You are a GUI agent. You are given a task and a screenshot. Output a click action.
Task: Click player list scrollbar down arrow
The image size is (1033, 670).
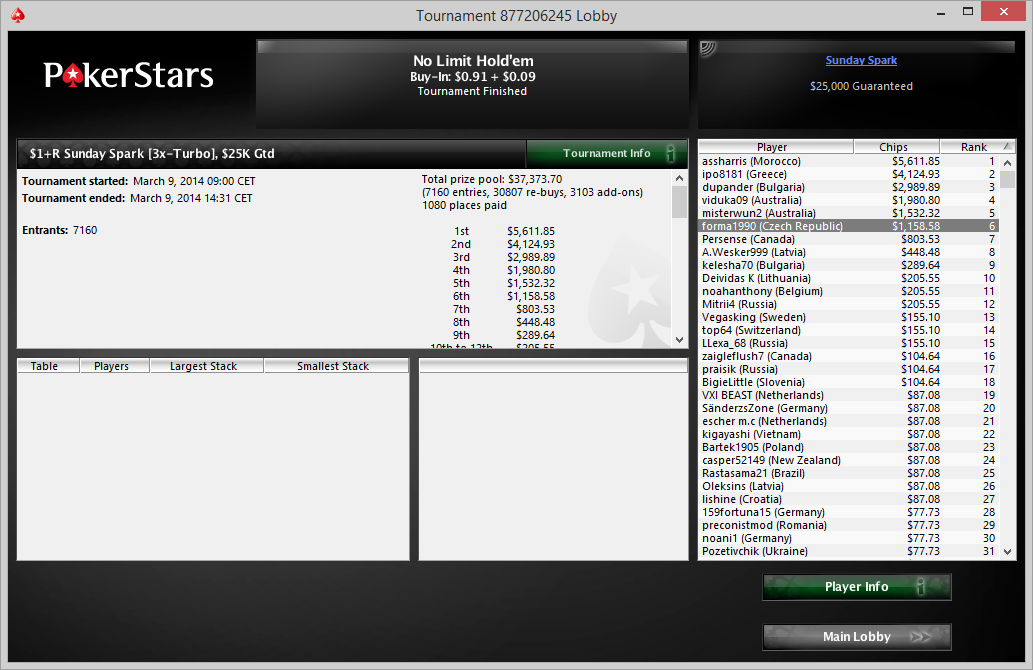coord(1007,551)
